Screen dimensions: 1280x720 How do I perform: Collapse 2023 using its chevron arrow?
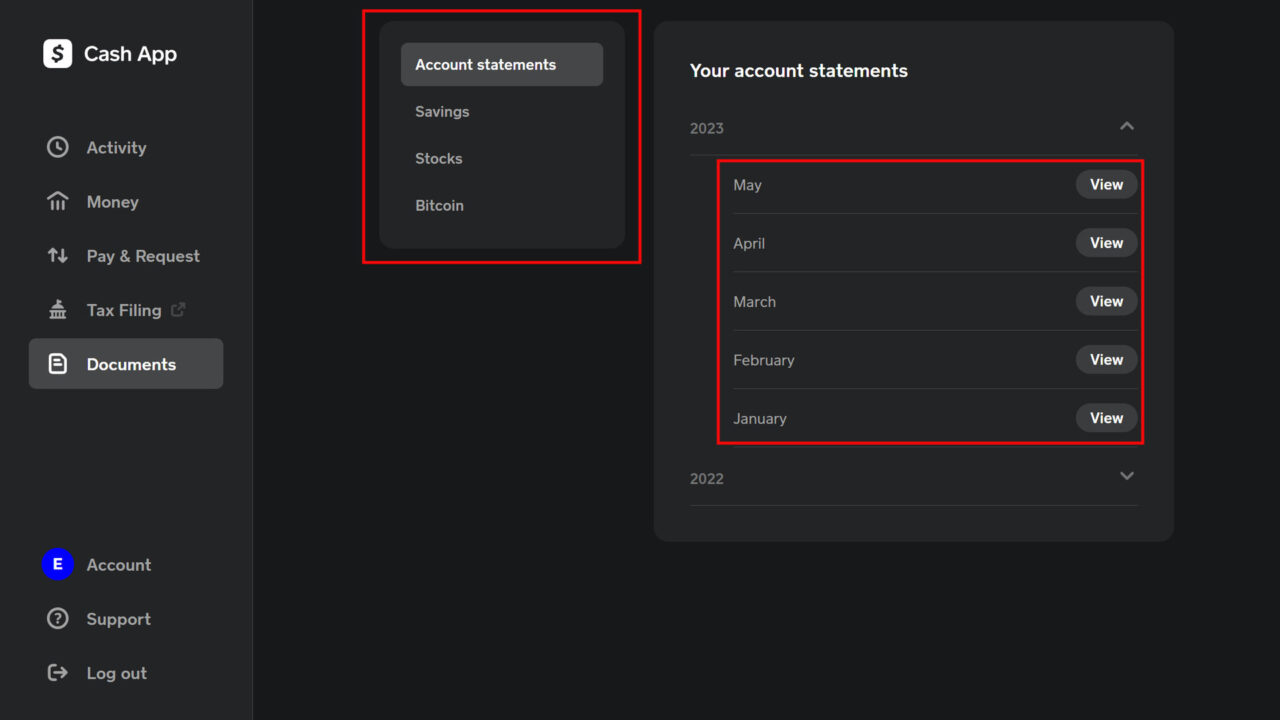coord(1127,127)
